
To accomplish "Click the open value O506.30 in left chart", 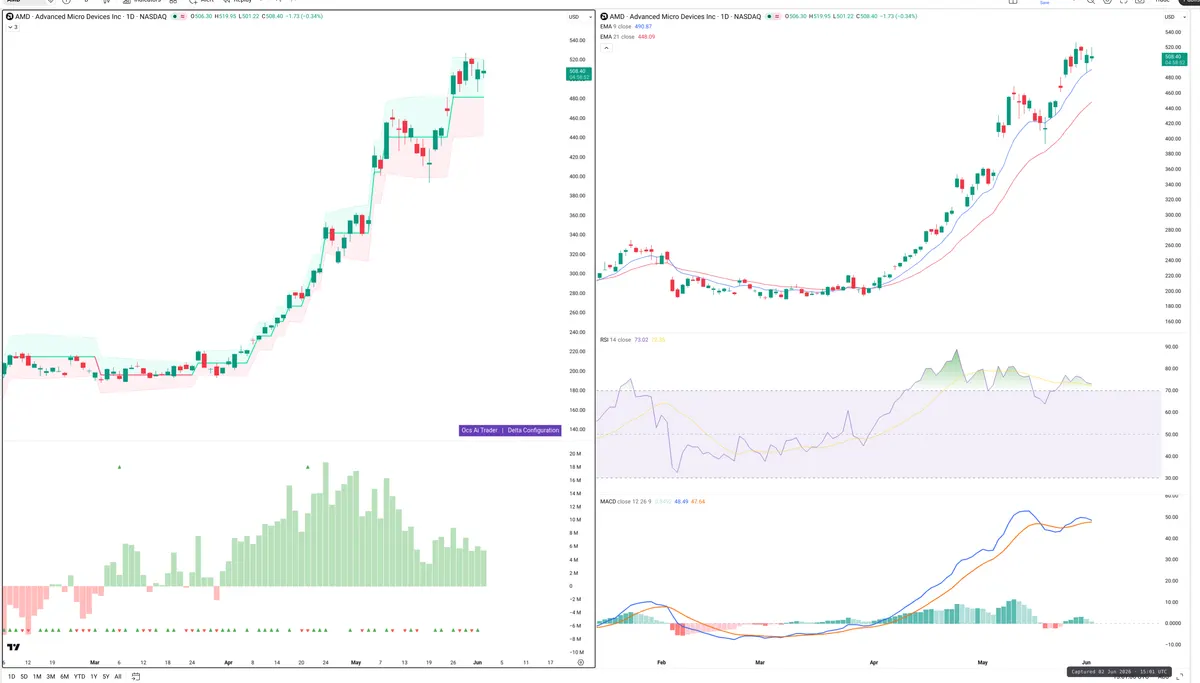I will 202,17.
